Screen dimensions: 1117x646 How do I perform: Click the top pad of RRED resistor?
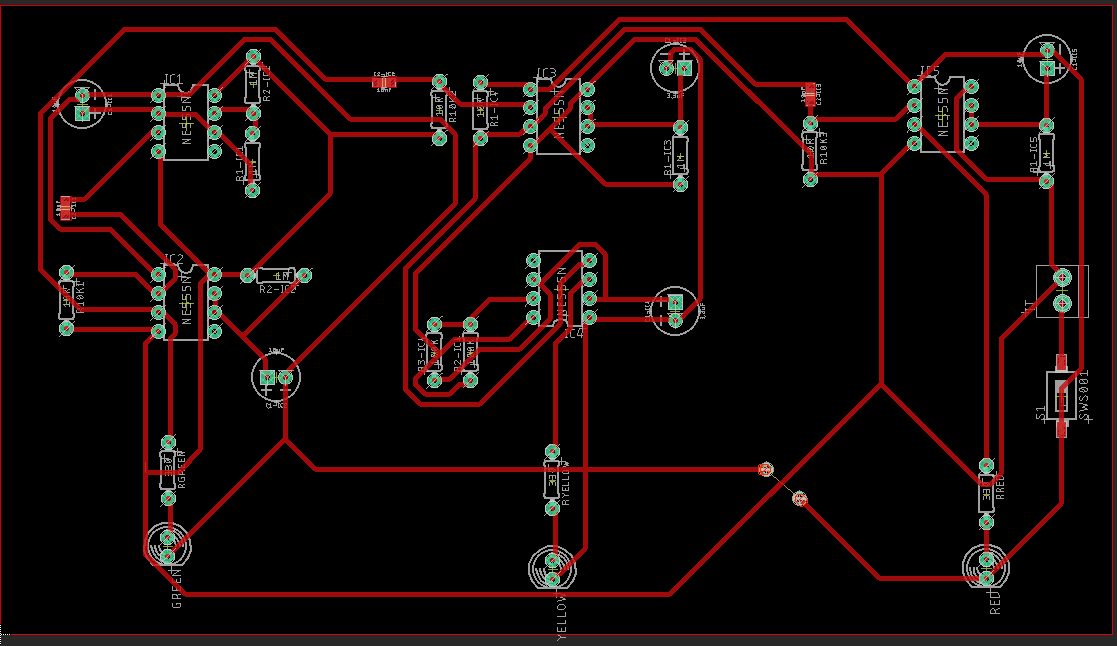click(x=986, y=466)
